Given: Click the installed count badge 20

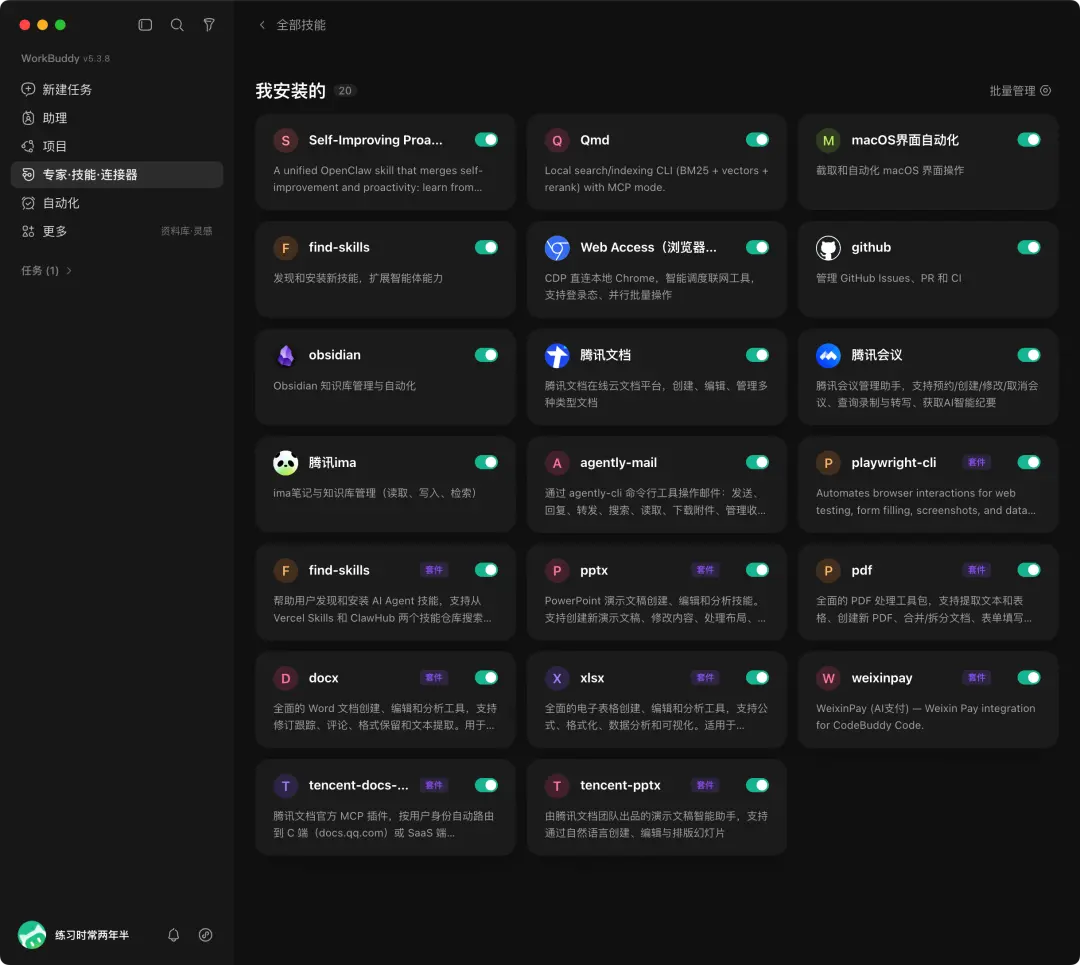Looking at the screenshot, I should 345,91.
